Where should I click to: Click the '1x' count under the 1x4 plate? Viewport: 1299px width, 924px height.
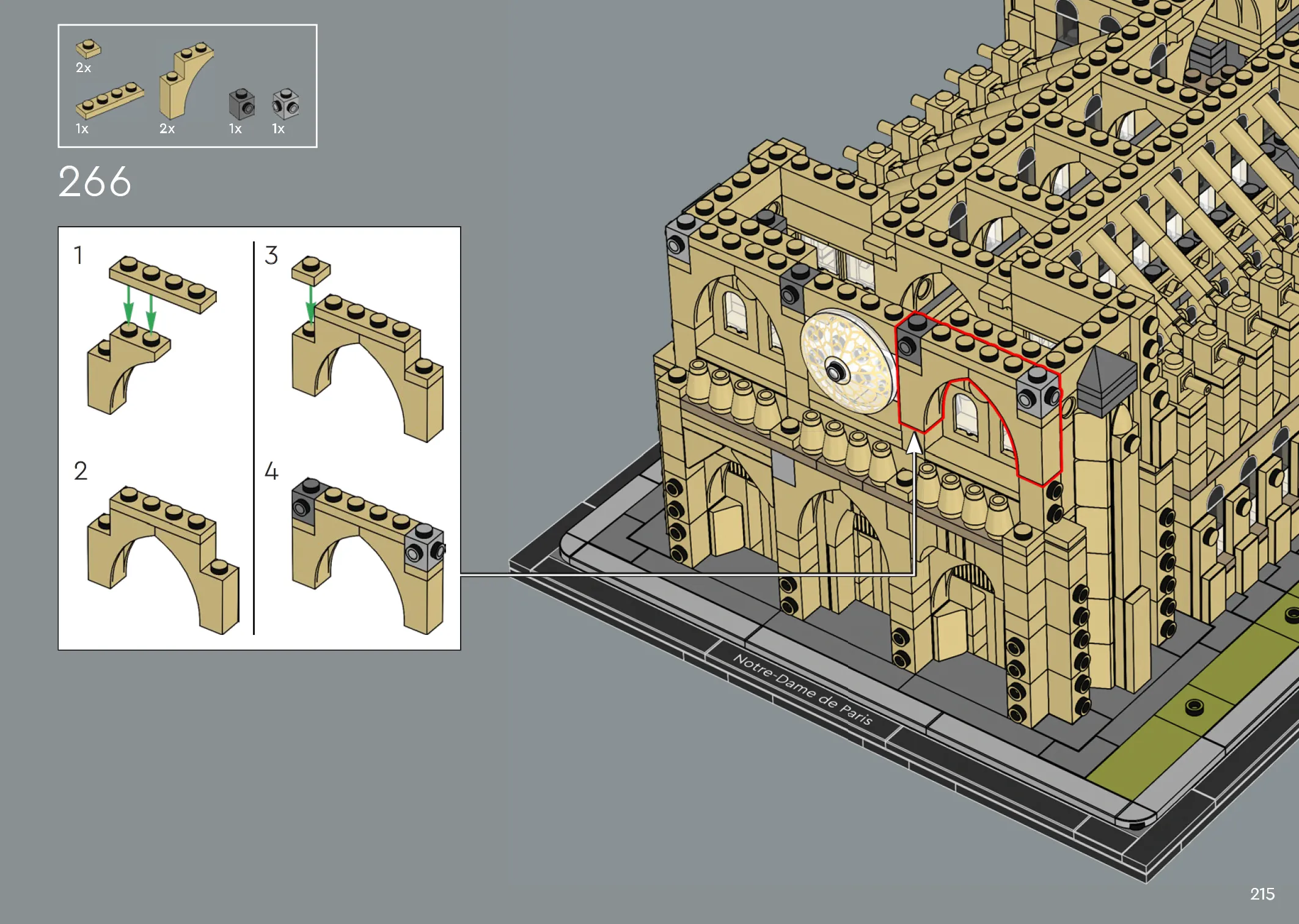(82, 129)
